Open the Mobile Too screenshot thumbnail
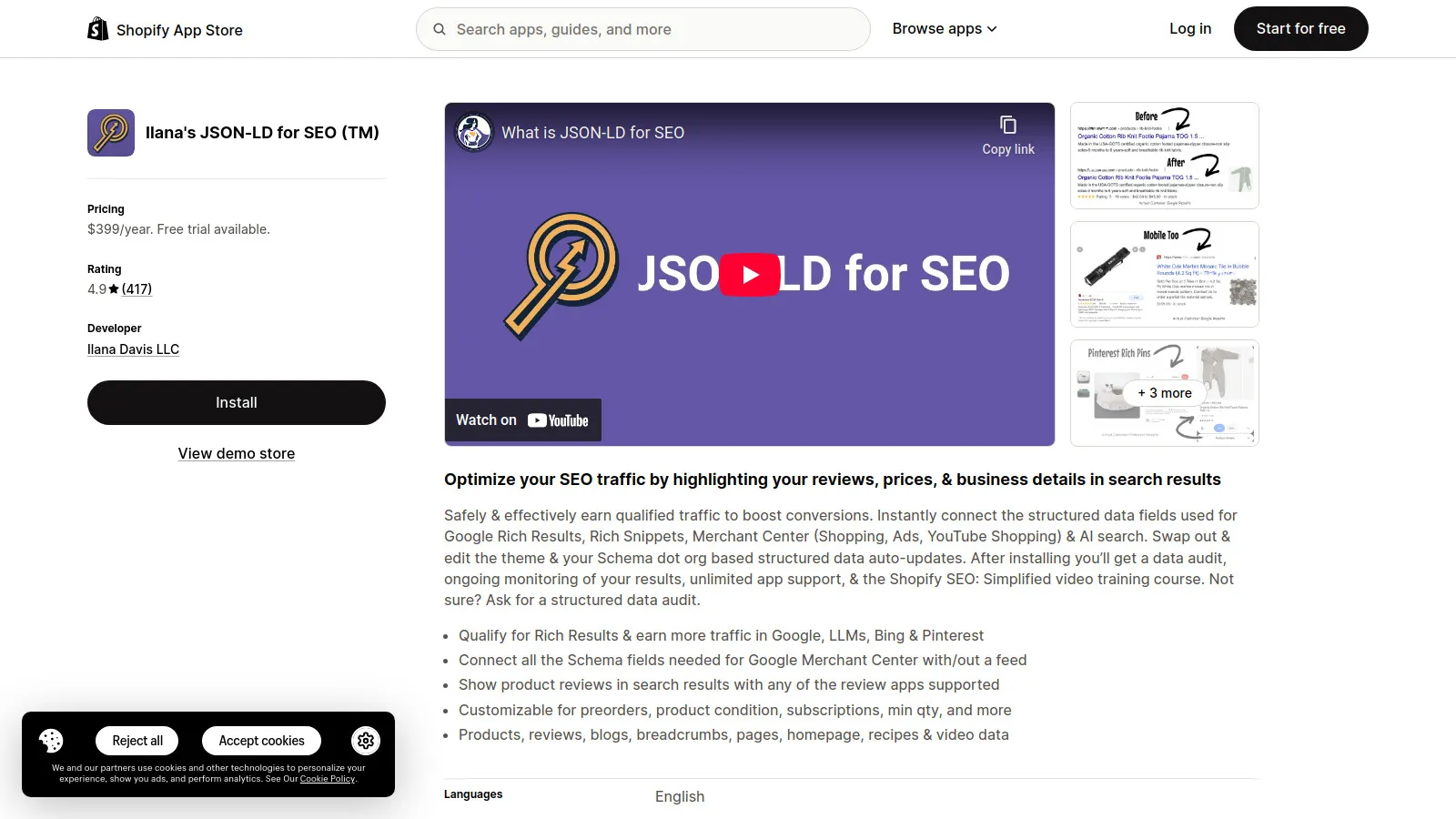 [x=1164, y=274]
